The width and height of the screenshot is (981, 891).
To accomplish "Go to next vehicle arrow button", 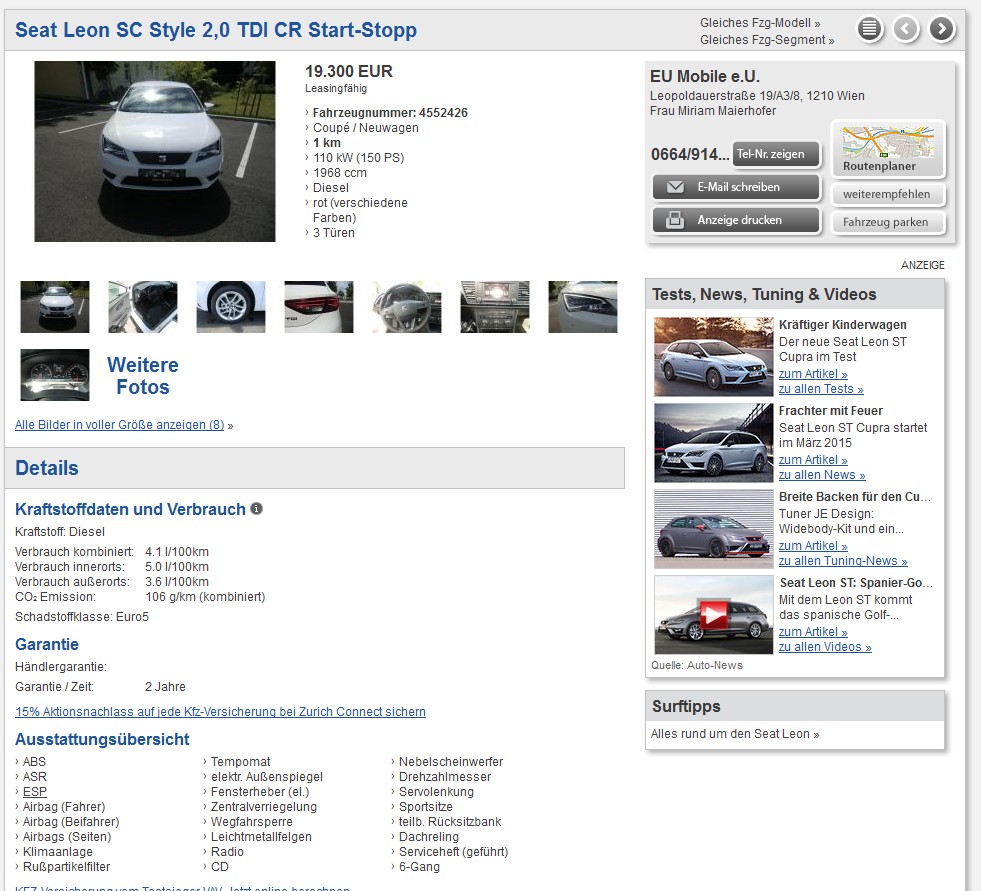I will pyautogui.click(x=942, y=29).
